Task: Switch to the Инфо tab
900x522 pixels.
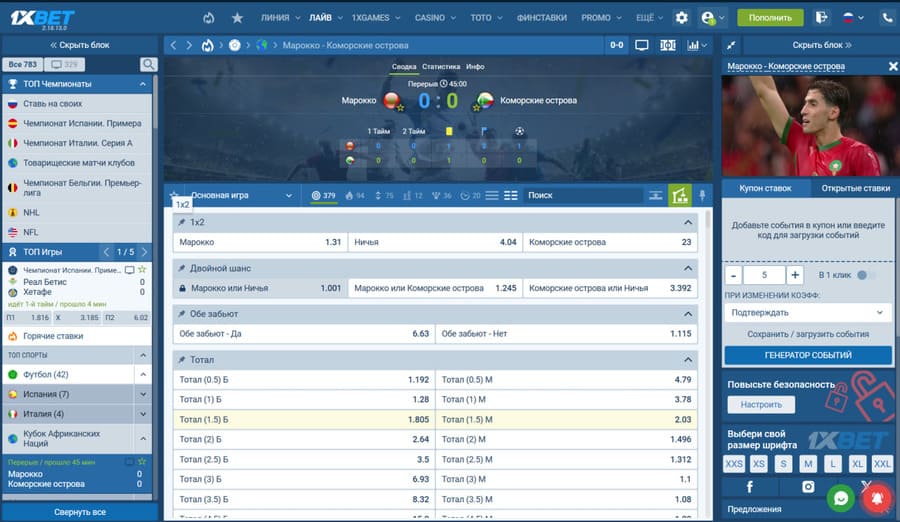Action: [x=475, y=67]
